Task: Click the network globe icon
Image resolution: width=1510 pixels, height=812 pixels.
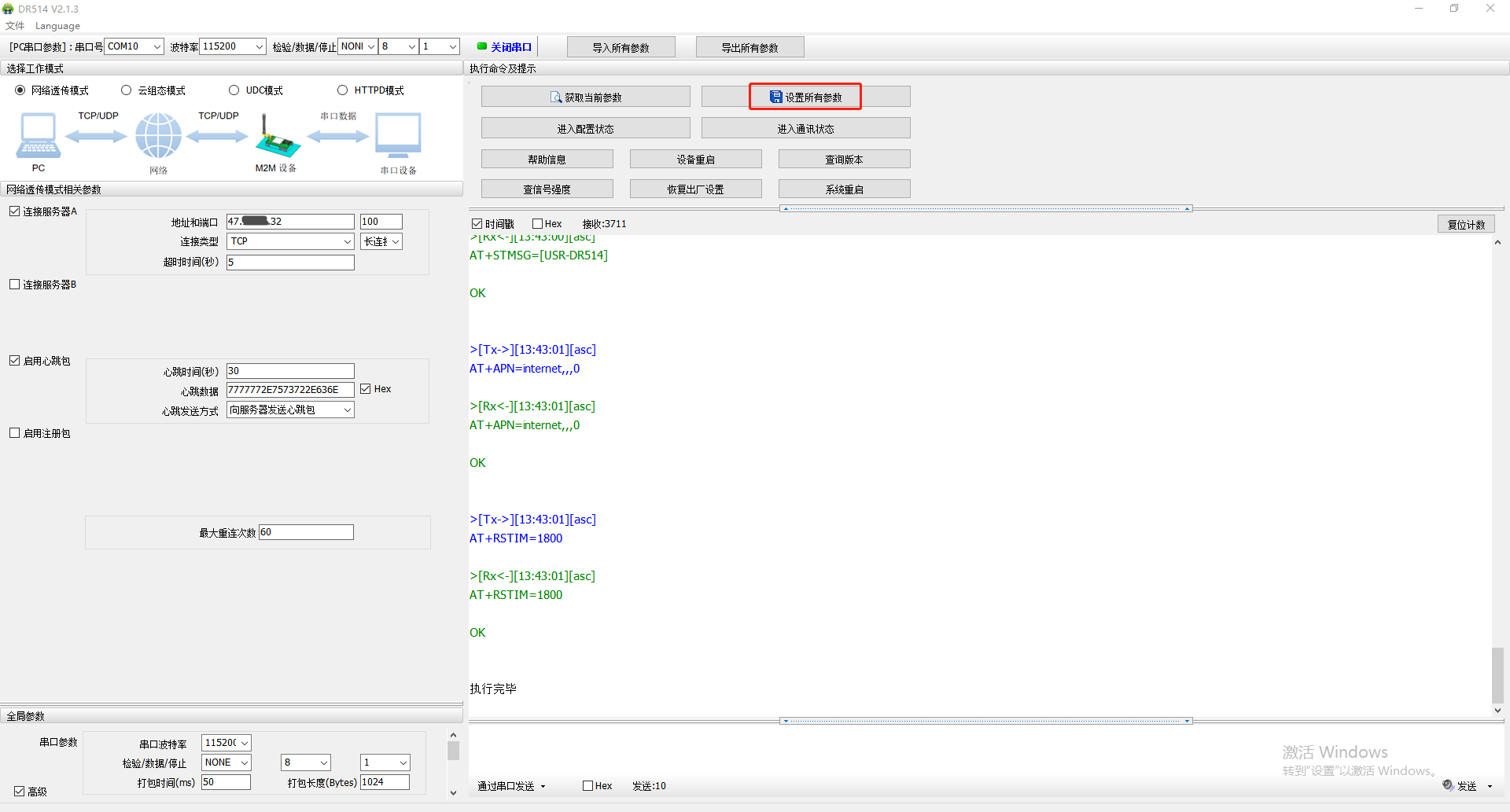Action: (158, 135)
